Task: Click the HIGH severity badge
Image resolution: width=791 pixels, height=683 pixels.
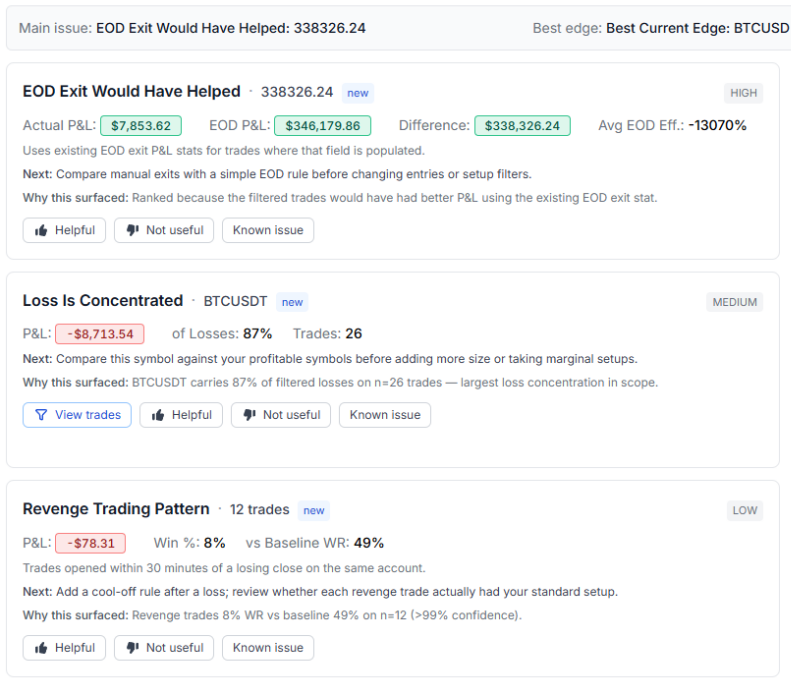Action: (x=743, y=93)
